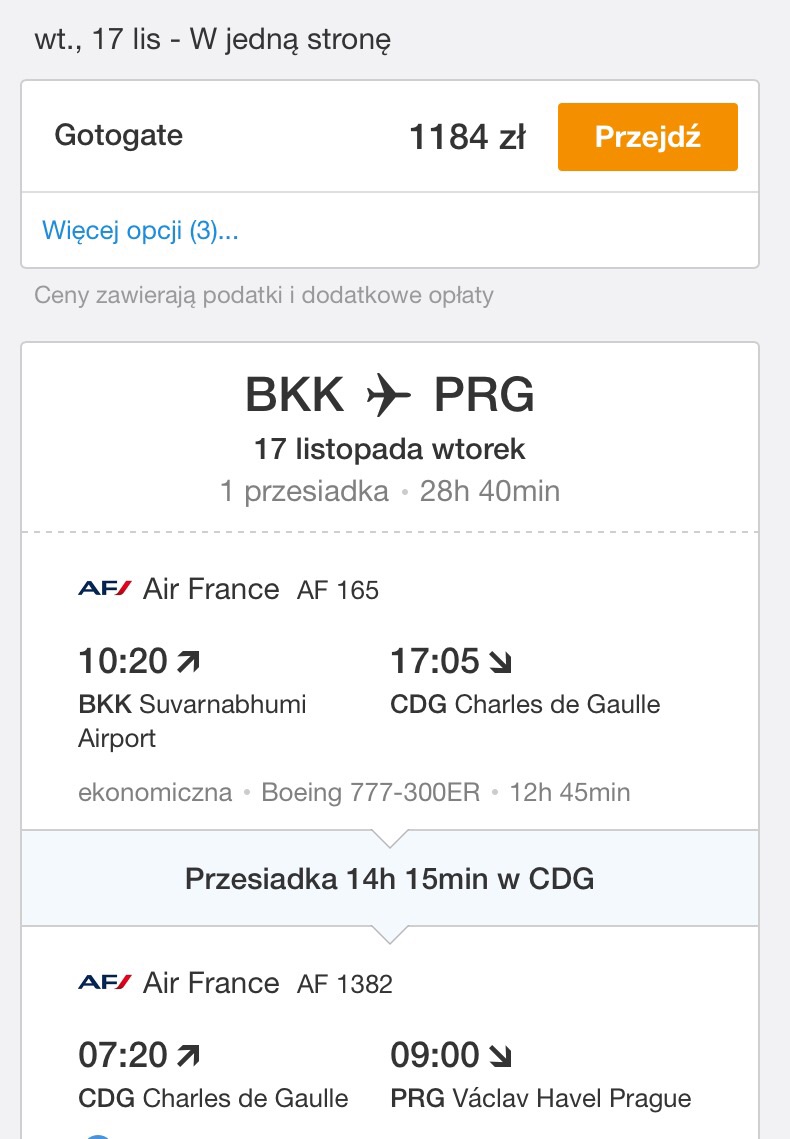Open the Więcej opcji (3) link

tap(140, 230)
